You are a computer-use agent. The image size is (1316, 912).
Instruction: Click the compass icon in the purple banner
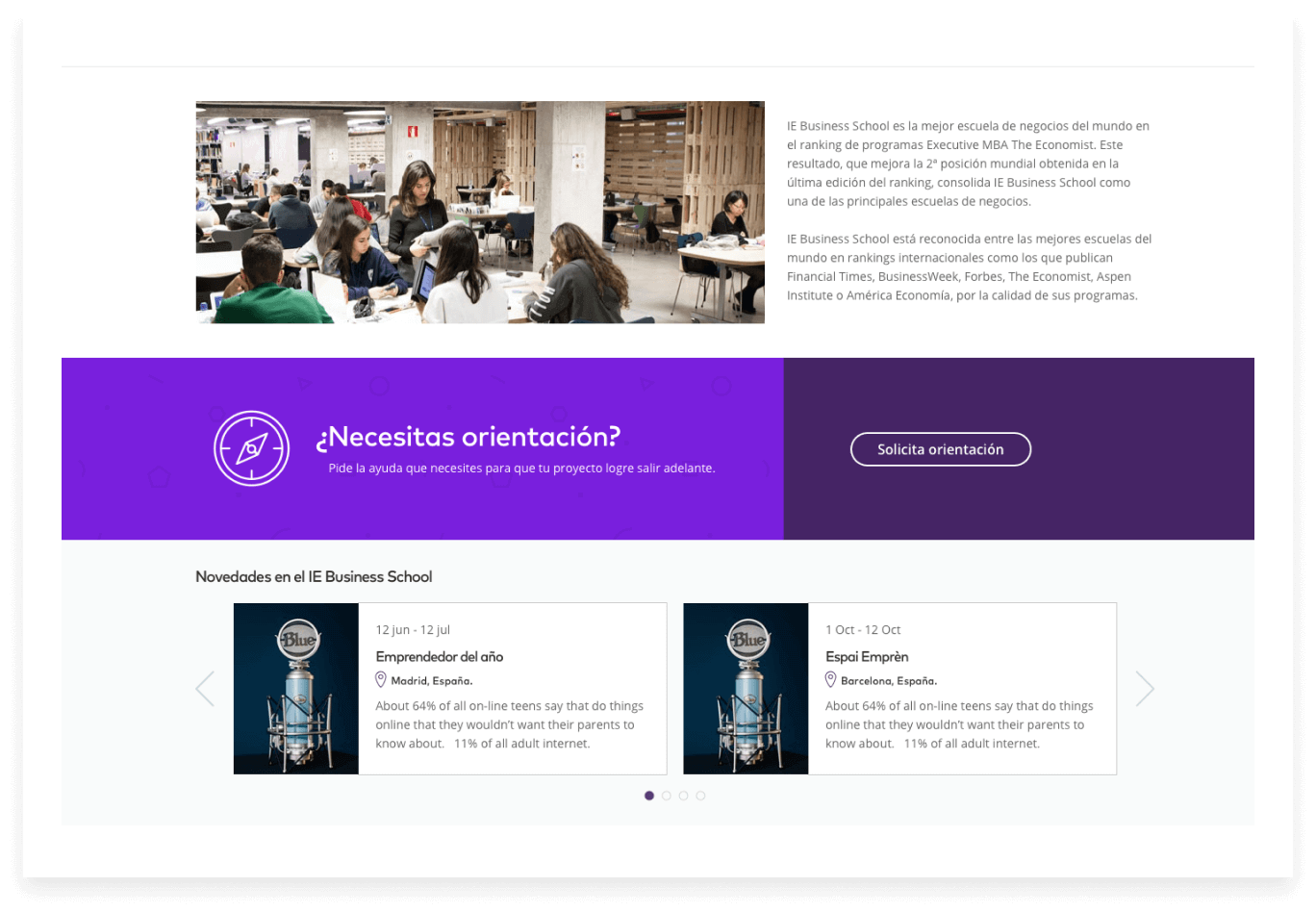tap(251, 448)
